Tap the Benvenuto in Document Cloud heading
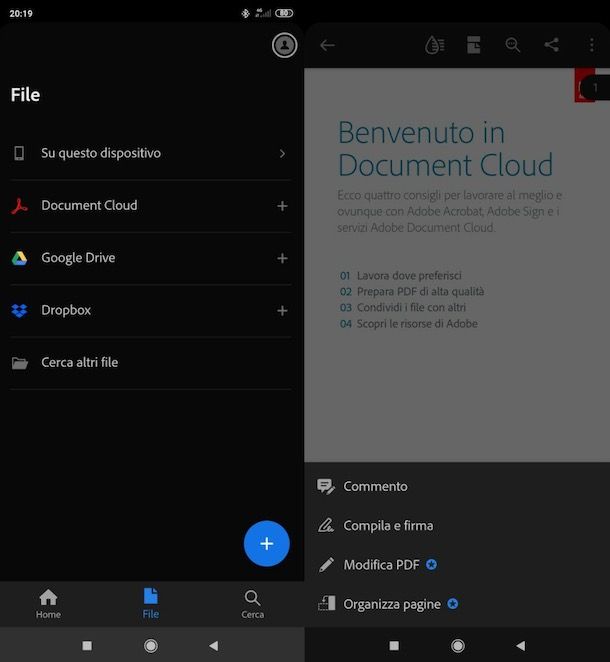The height and width of the screenshot is (662, 610). [x=445, y=149]
